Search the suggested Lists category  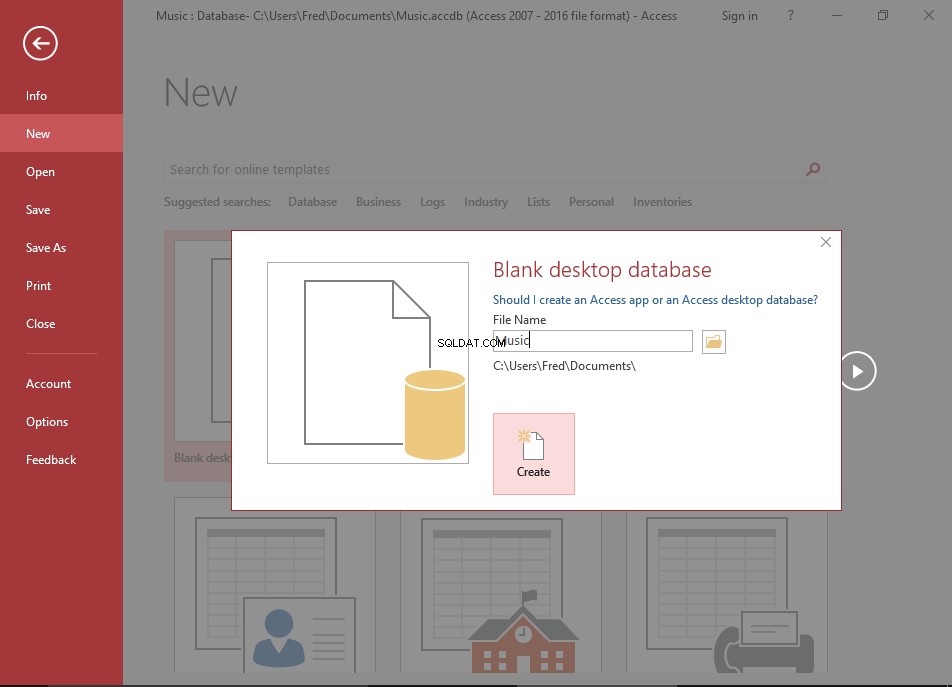[538, 202]
